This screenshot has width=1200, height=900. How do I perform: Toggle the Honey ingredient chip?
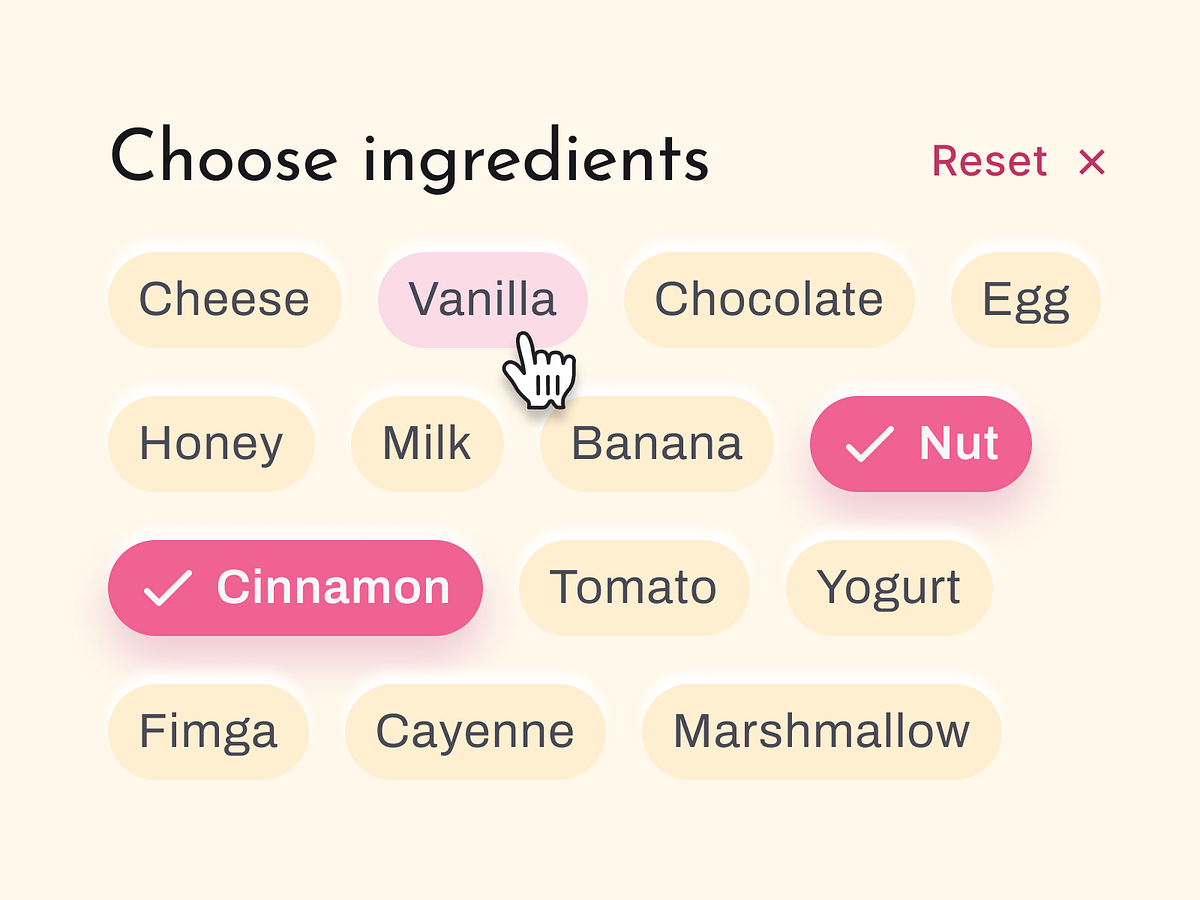click(x=211, y=443)
